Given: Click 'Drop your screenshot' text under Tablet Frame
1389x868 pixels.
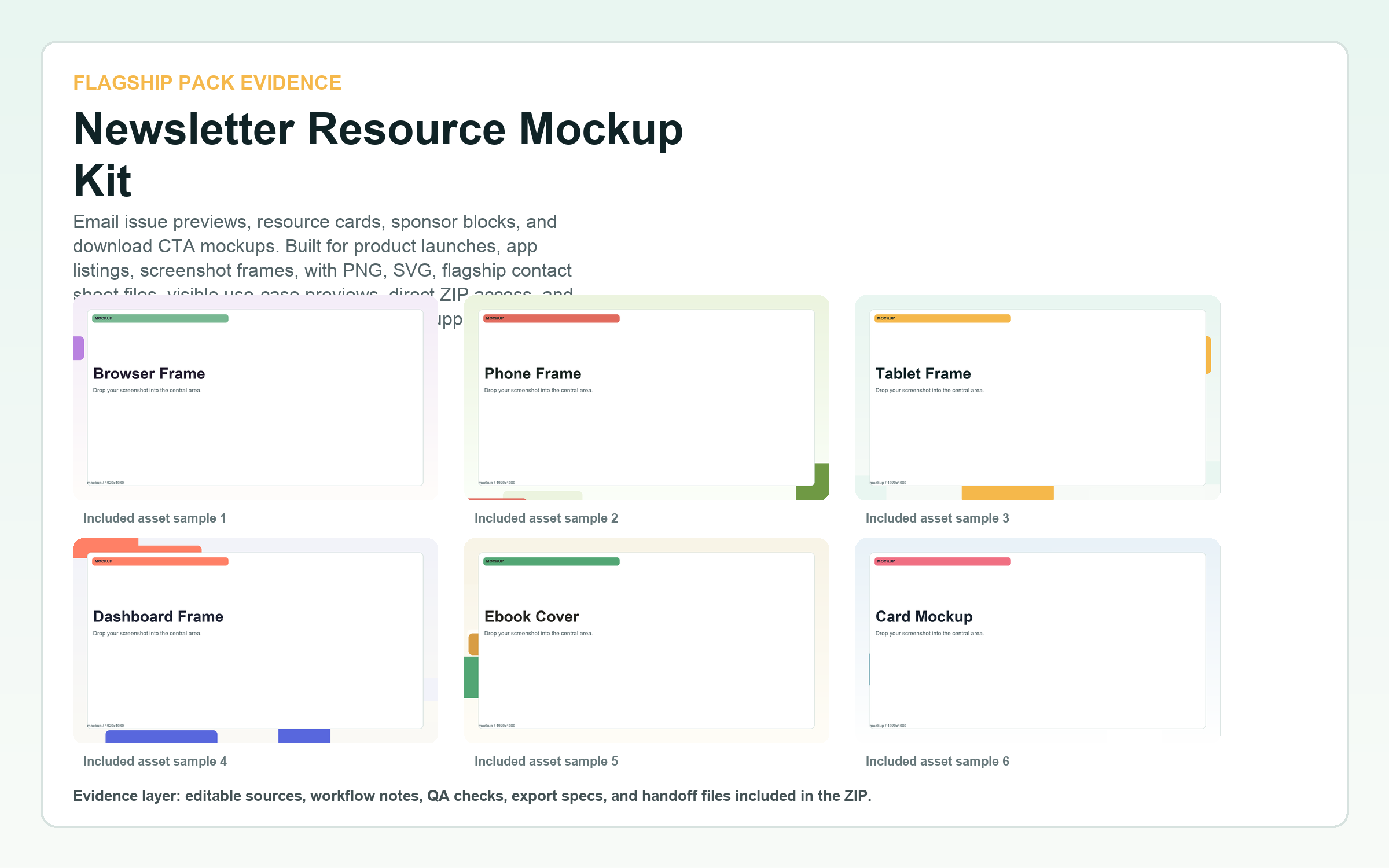Looking at the screenshot, I should 929,391.
